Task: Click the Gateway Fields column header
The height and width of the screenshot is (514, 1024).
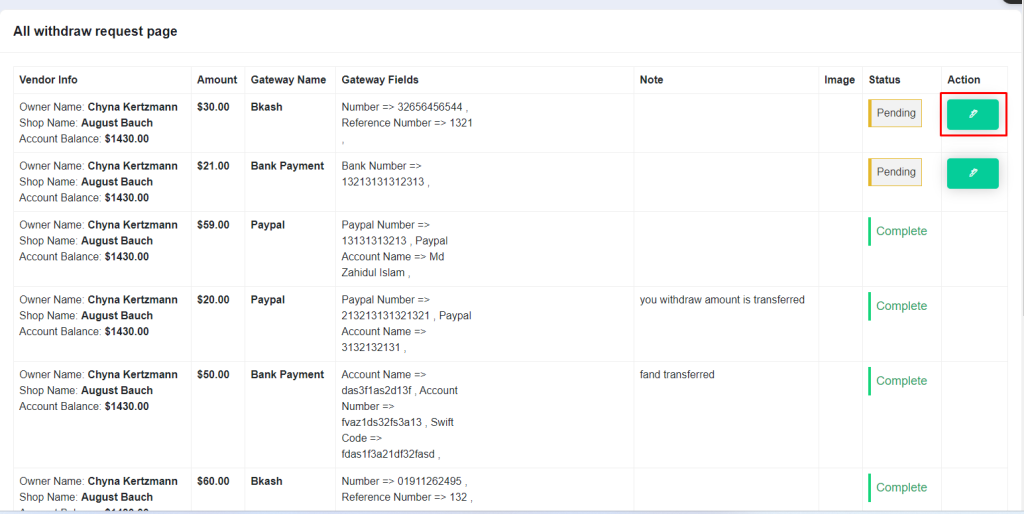Action: (x=380, y=80)
